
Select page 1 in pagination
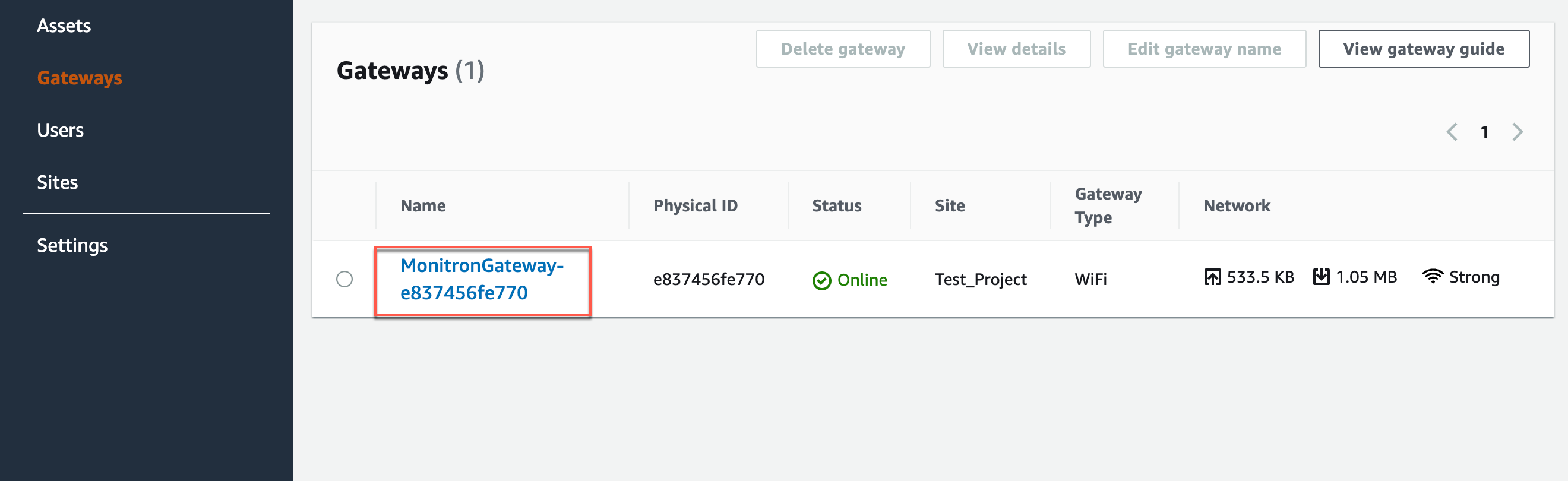[1485, 132]
